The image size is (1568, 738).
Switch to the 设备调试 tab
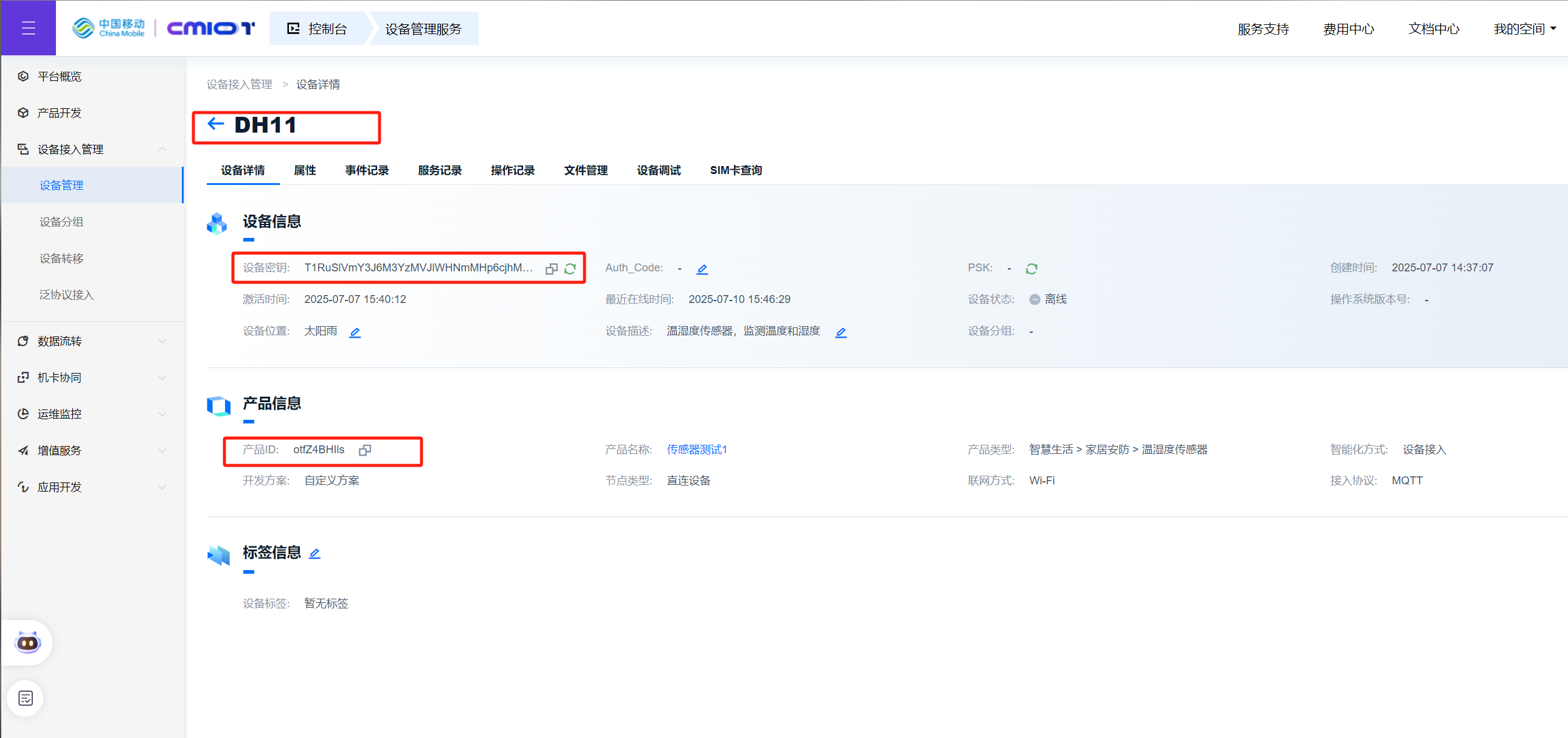[659, 170]
